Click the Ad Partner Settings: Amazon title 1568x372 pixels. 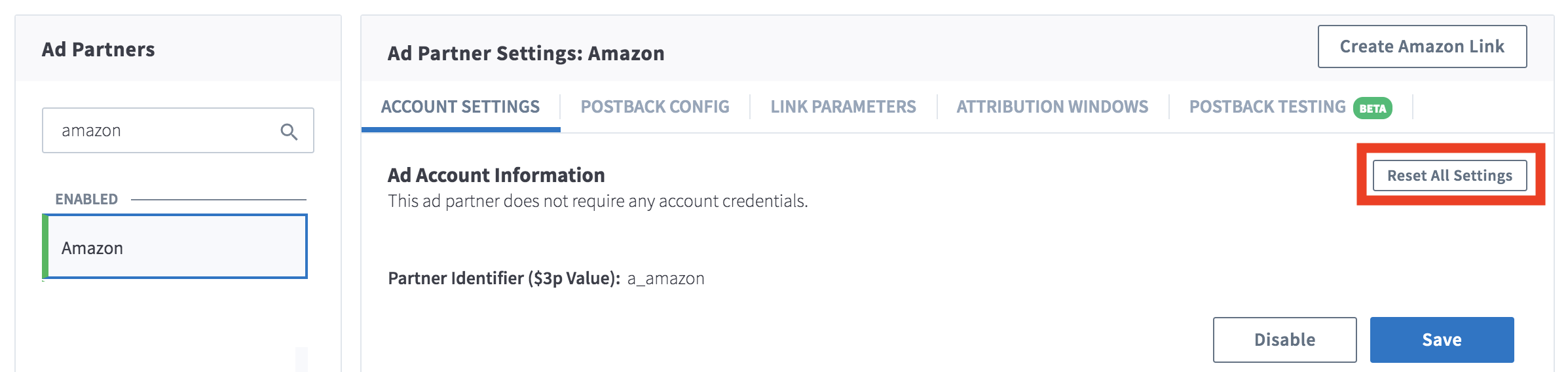point(526,54)
